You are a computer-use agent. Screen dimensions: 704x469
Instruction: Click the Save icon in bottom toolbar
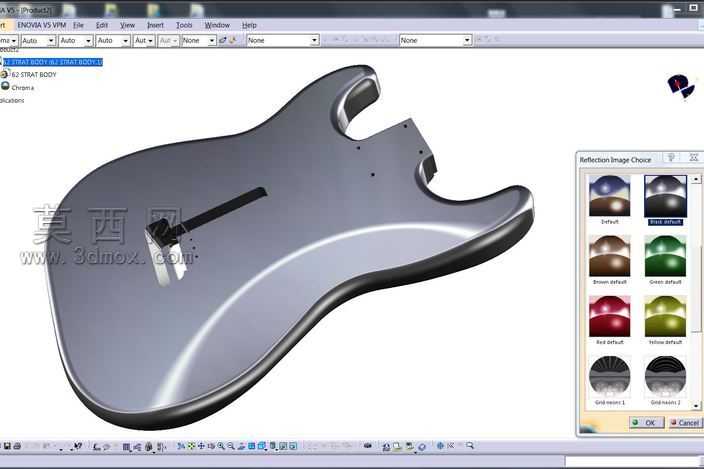(x=7, y=446)
